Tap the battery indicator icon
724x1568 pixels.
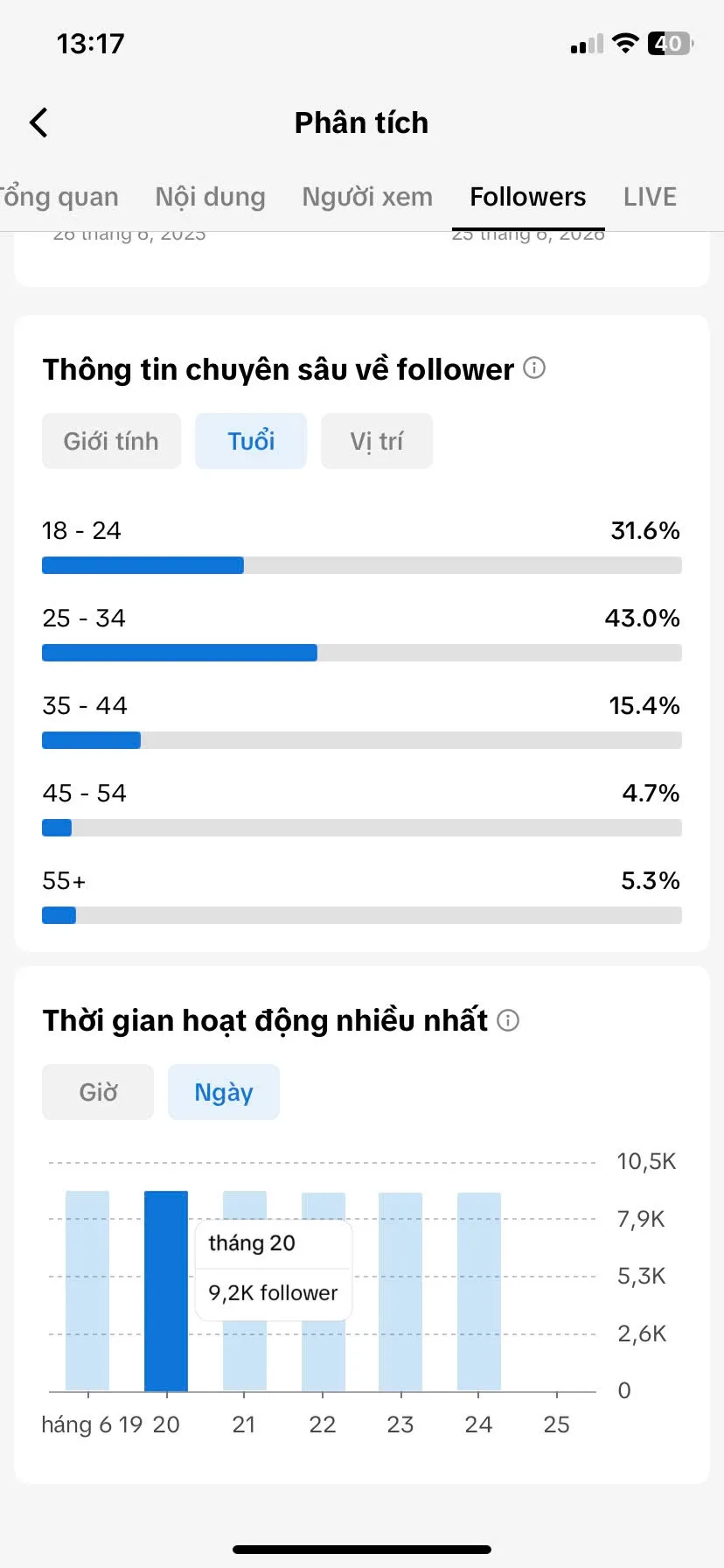point(671,43)
